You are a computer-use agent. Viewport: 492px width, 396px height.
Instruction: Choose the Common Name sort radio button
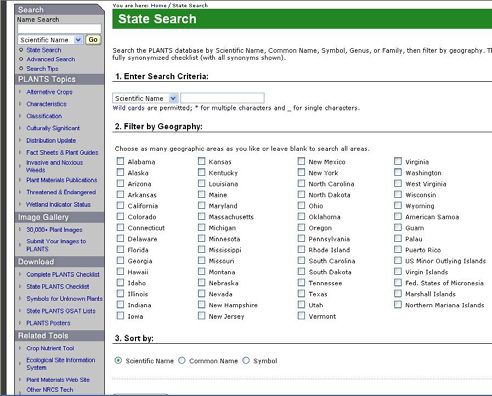(x=182, y=360)
